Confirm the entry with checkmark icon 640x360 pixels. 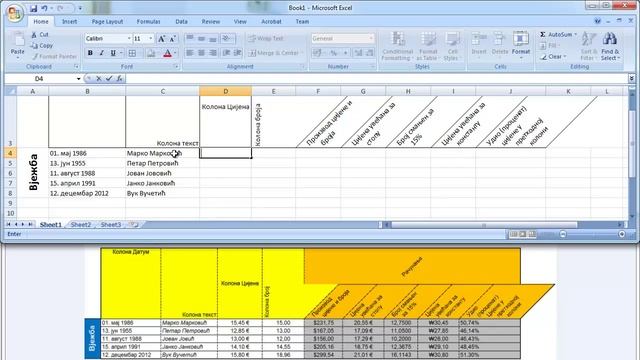coord(109,78)
